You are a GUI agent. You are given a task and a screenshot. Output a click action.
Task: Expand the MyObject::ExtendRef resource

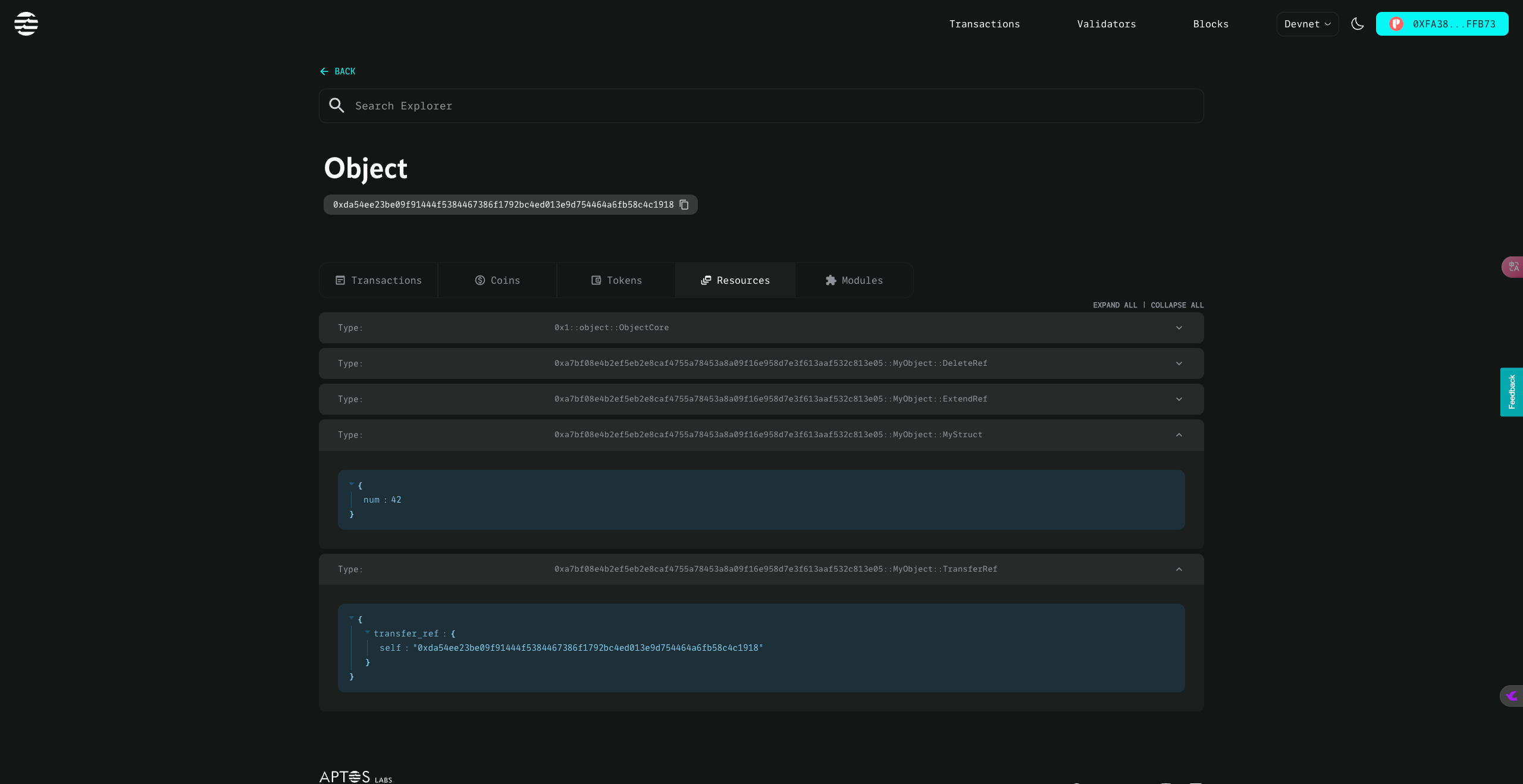pos(761,399)
